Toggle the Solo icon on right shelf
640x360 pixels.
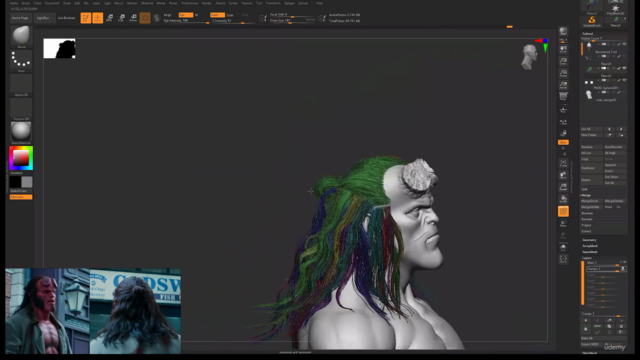tap(563, 247)
